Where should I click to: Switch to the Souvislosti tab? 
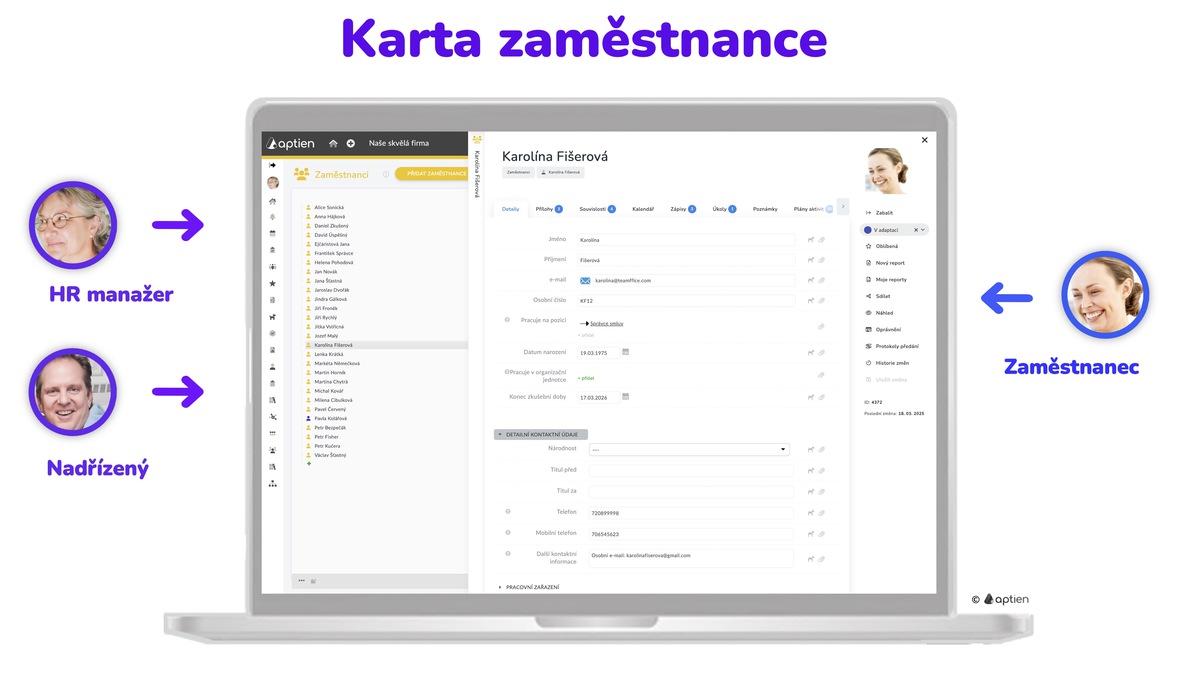point(597,209)
